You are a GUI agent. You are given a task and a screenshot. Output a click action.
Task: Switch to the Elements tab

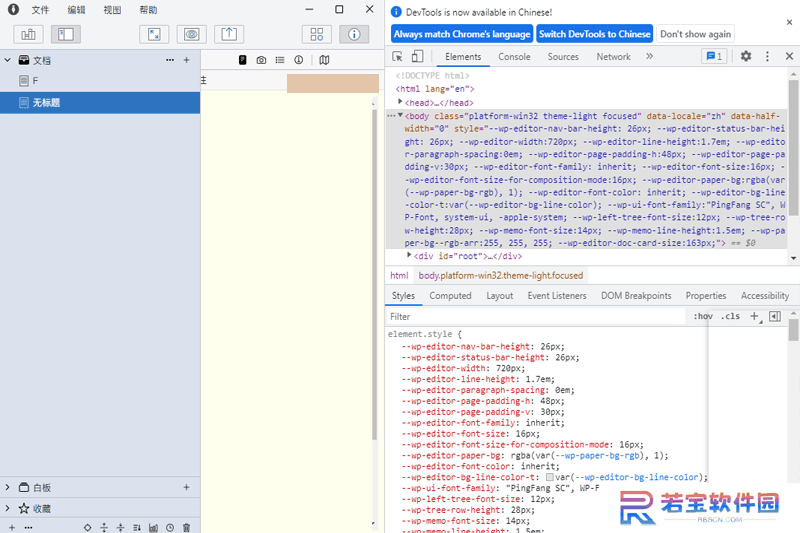click(463, 57)
